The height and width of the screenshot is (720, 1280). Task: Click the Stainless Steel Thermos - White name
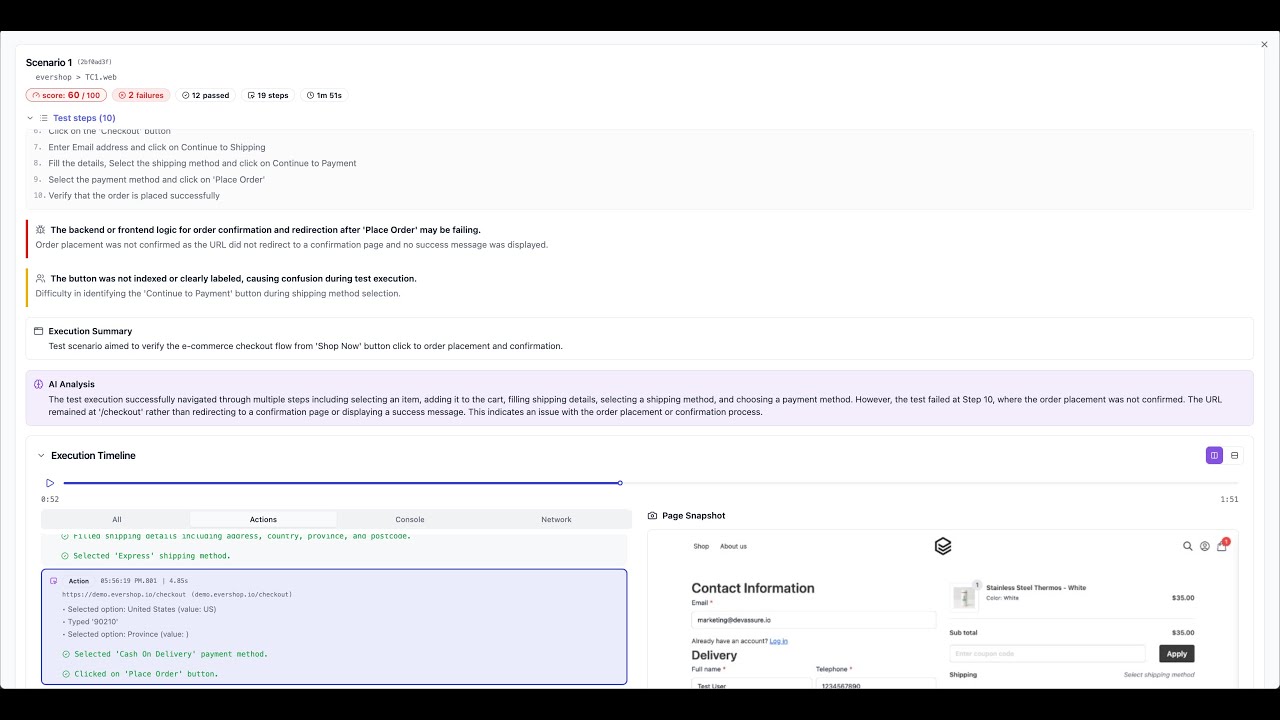1036,588
